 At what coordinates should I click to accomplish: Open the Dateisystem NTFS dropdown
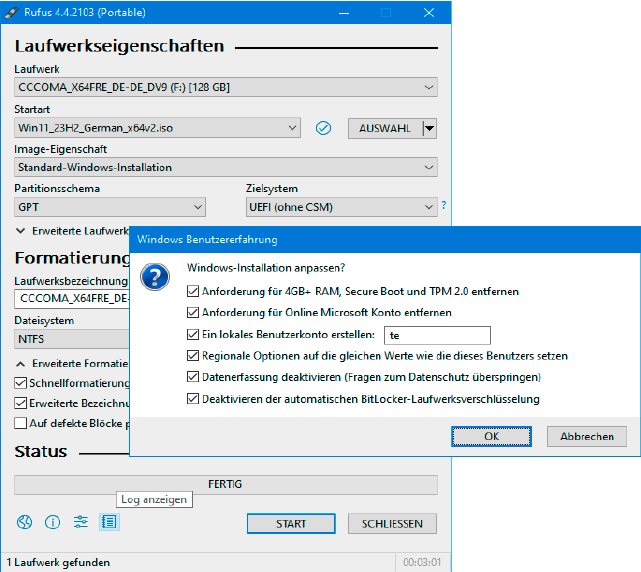tap(72, 339)
